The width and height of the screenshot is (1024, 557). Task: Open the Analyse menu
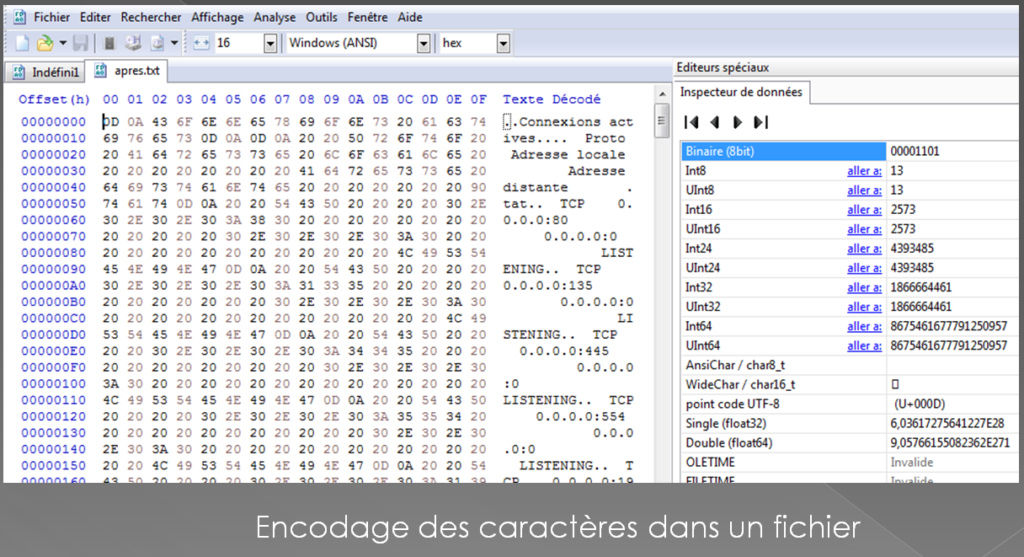point(274,17)
